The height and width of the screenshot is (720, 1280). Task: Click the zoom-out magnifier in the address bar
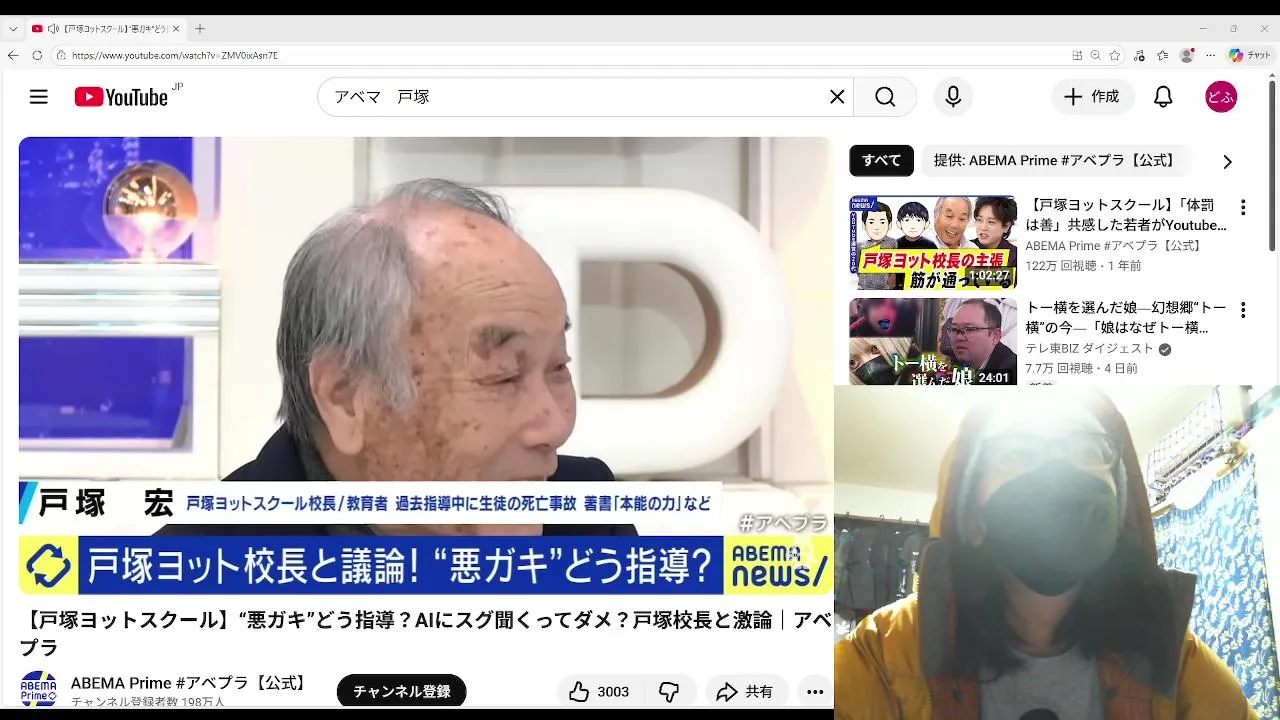(1096, 55)
